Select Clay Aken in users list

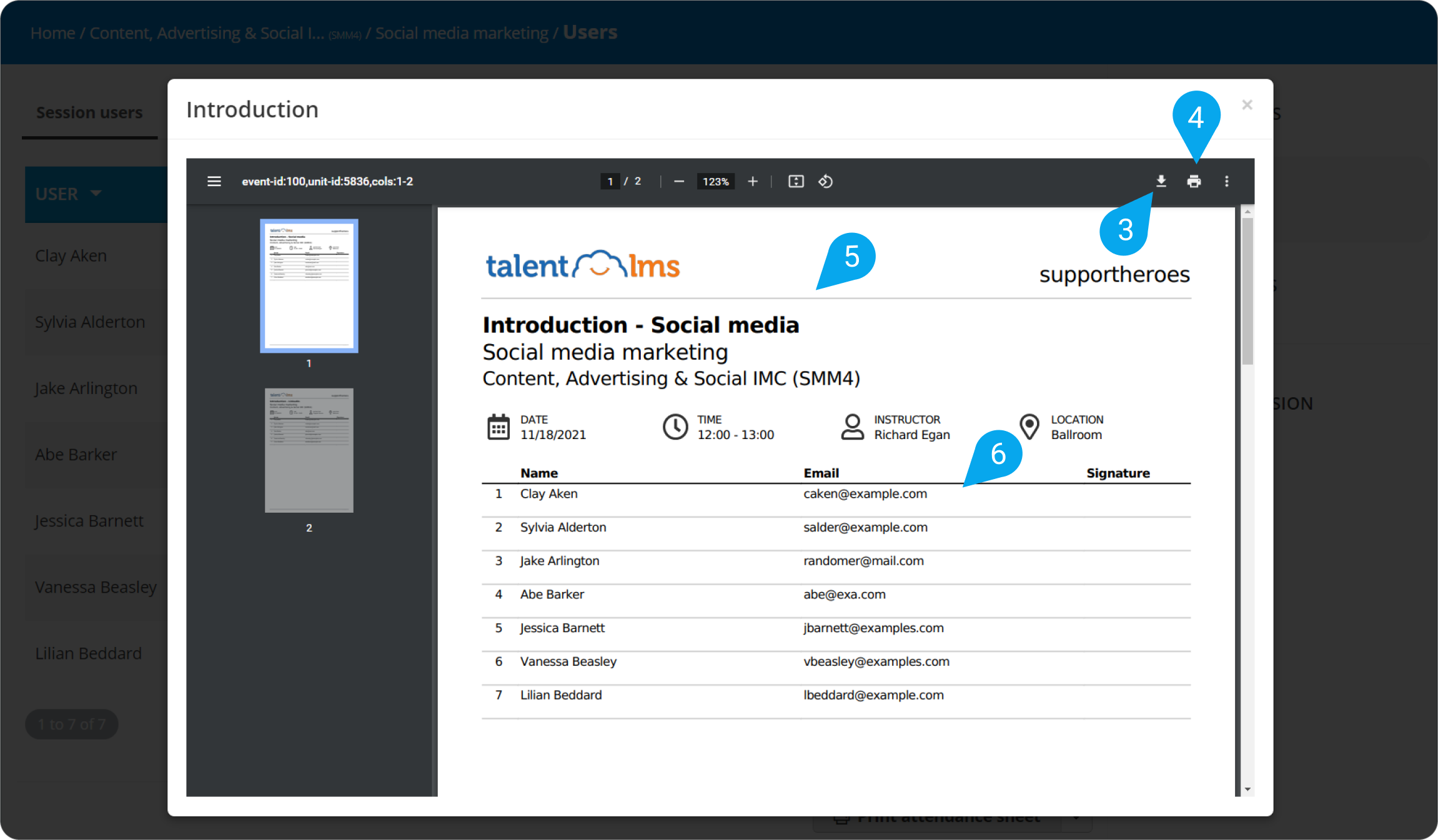coord(71,256)
